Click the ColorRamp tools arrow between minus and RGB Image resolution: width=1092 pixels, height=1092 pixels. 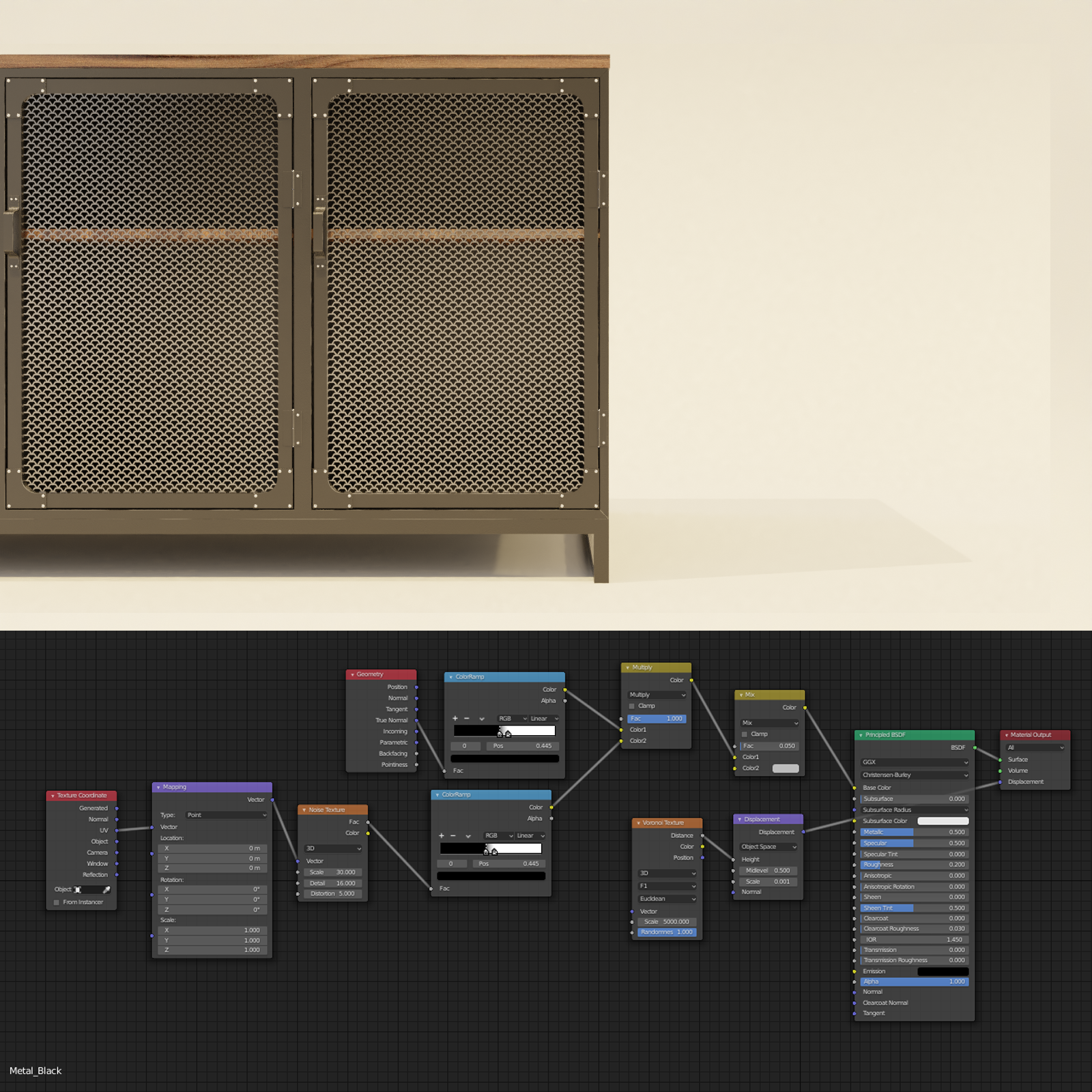481,718
